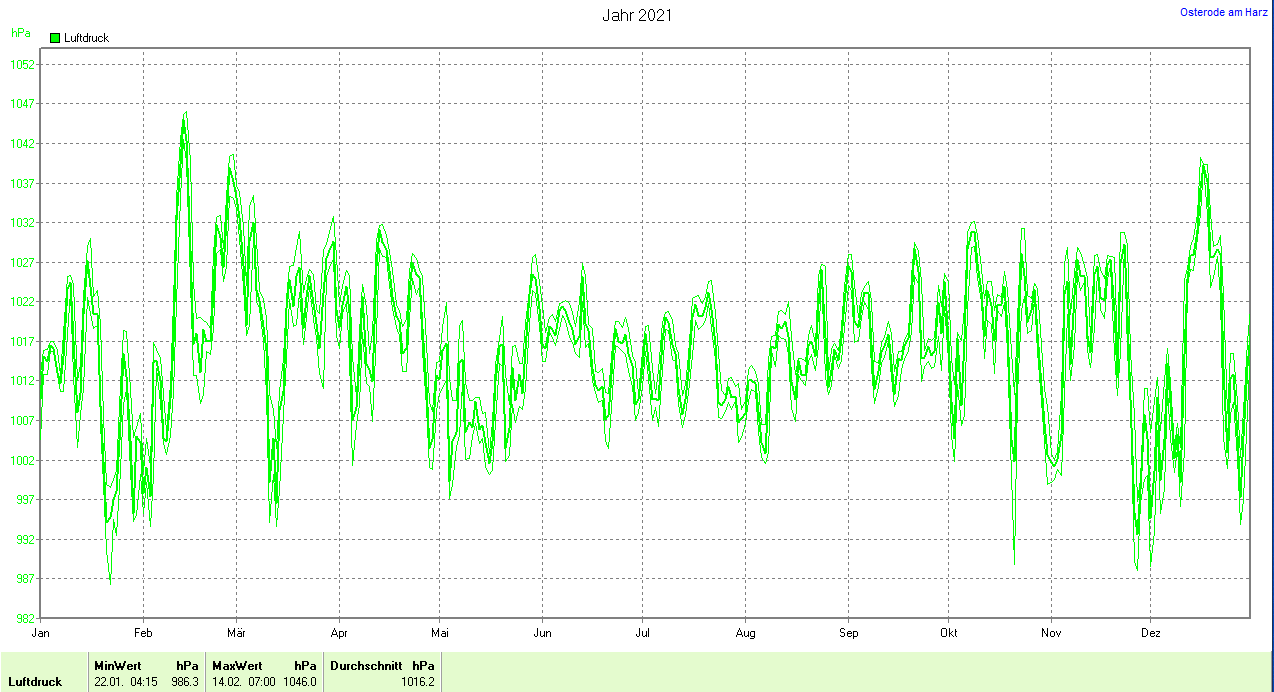Click the hPa axis unit label
The height and width of the screenshot is (692, 1274).
coord(20,33)
